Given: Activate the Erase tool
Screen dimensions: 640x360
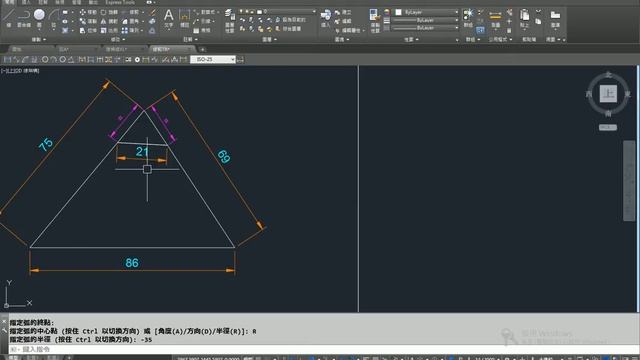Looking at the screenshot, I should [153, 13].
